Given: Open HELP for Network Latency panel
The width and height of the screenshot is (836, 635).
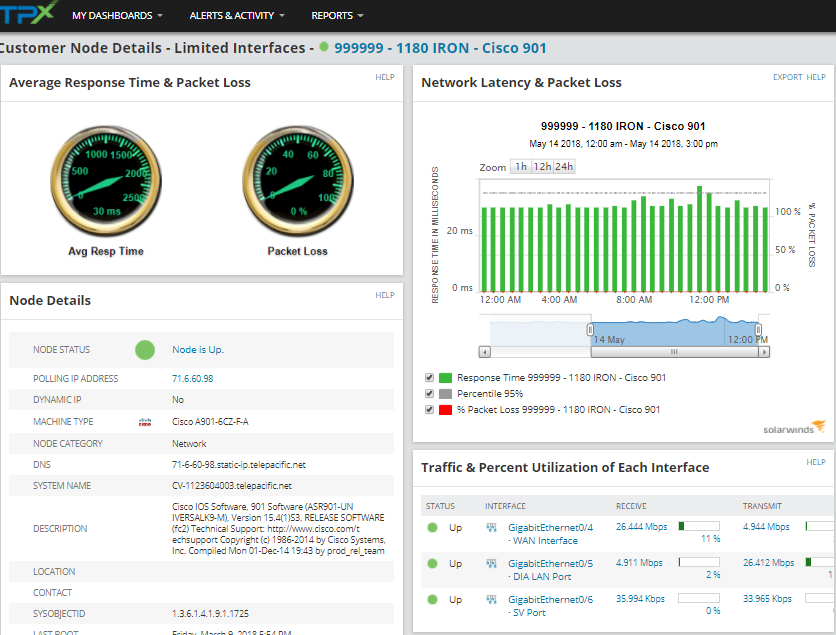Looking at the screenshot, I should (816, 77).
